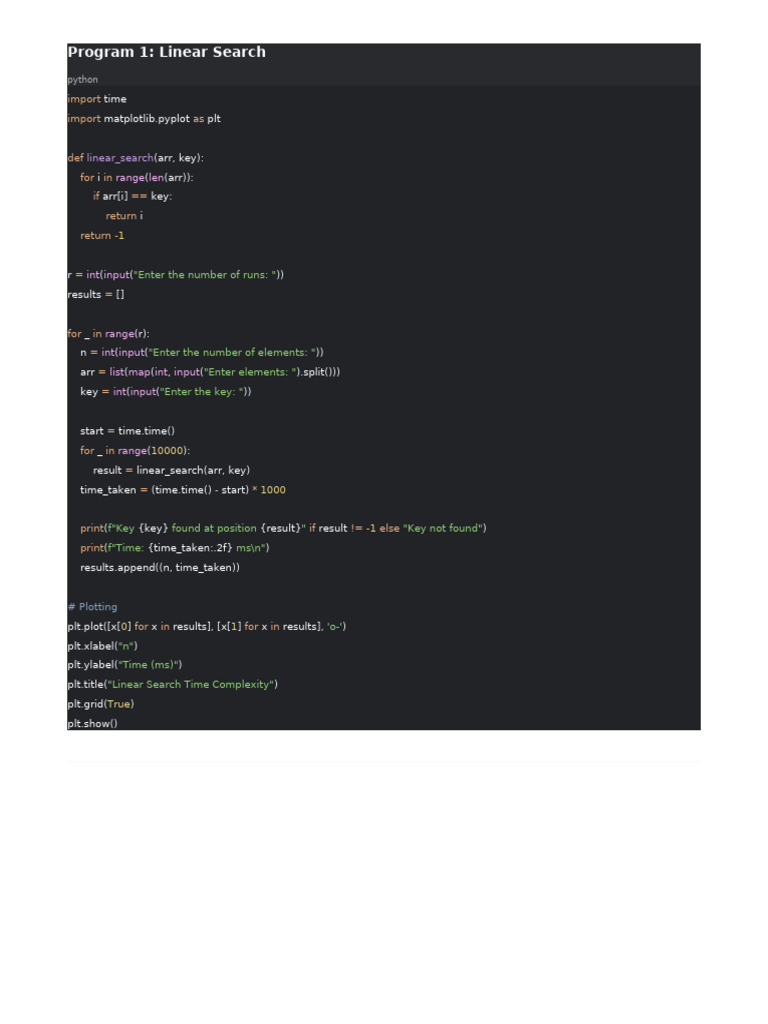The image size is (768, 1024).
Task: Click the 'for _ in range(10000):' line
Action: tap(135, 451)
